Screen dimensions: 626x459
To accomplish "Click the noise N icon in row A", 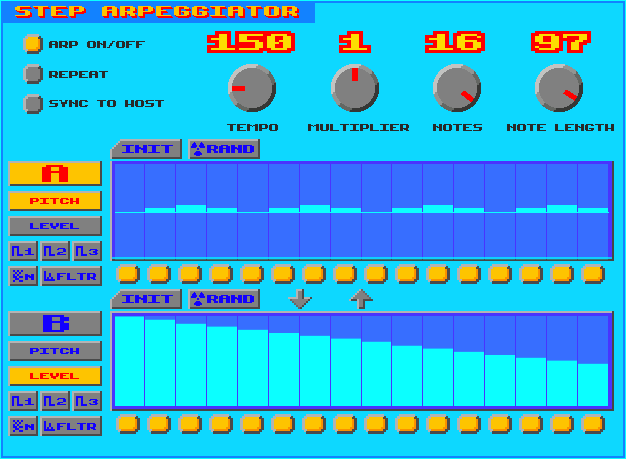I will (x=23, y=276).
